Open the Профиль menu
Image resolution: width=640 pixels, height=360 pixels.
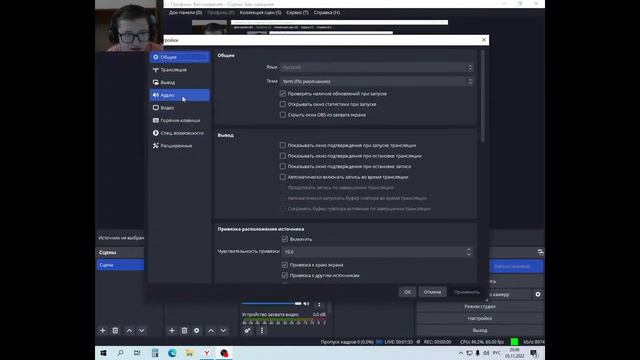[x=221, y=13]
